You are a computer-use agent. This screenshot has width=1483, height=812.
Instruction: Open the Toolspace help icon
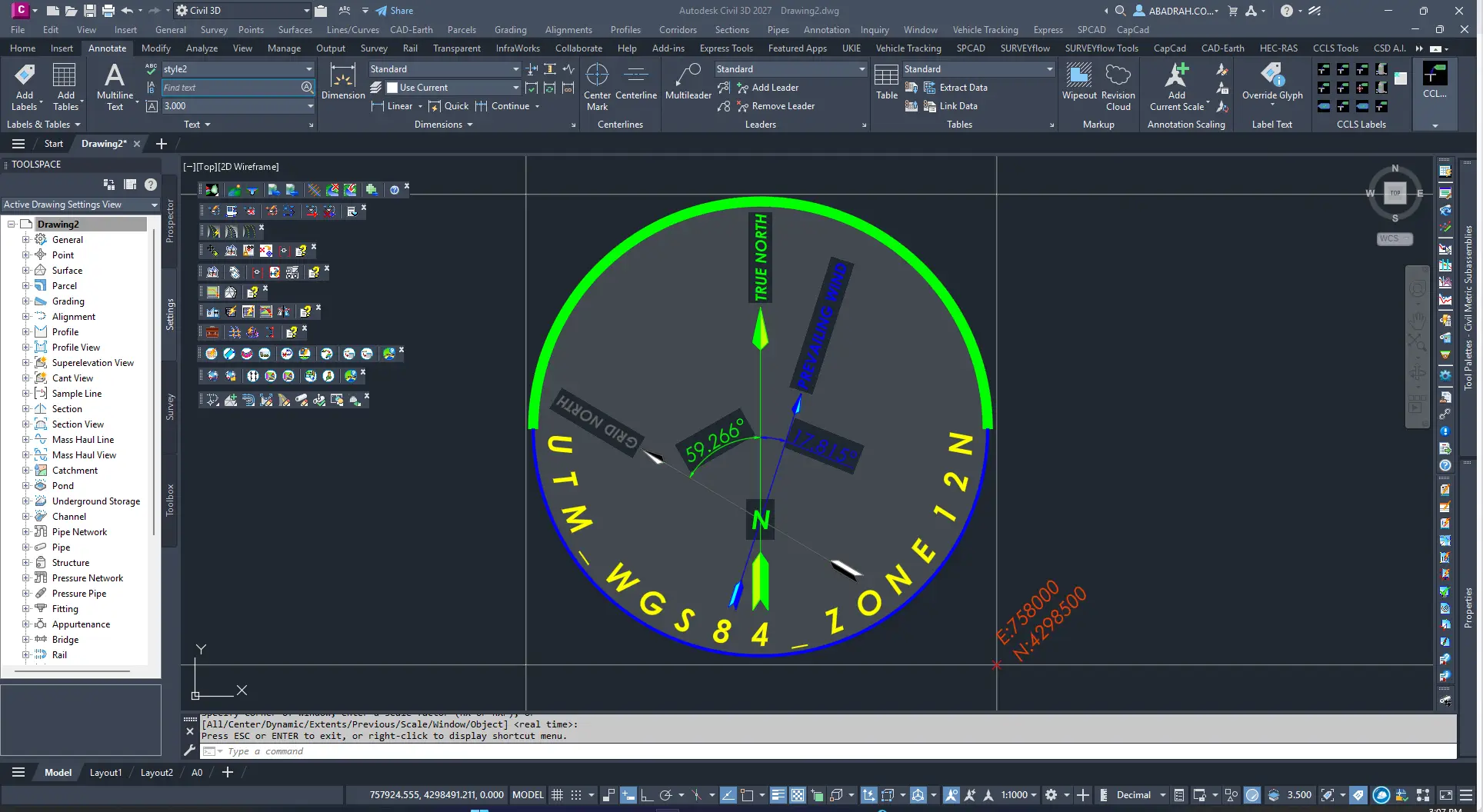click(x=151, y=185)
